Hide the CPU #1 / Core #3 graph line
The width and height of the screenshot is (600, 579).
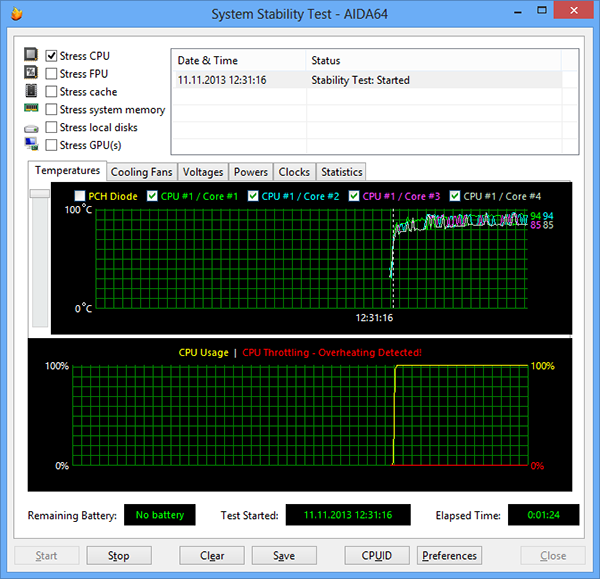click(x=354, y=196)
